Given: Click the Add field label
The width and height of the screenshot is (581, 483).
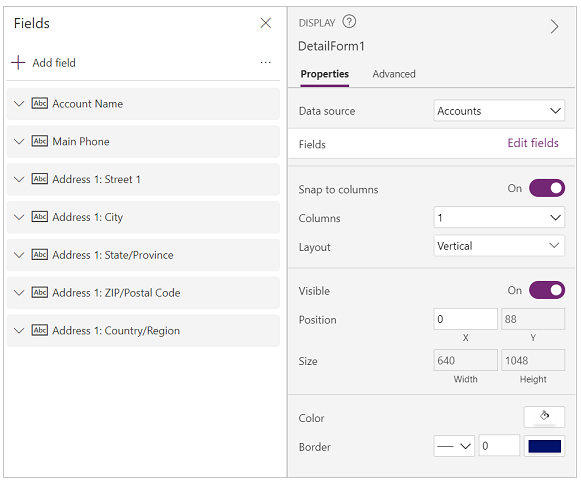Looking at the screenshot, I should (x=54, y=63).
